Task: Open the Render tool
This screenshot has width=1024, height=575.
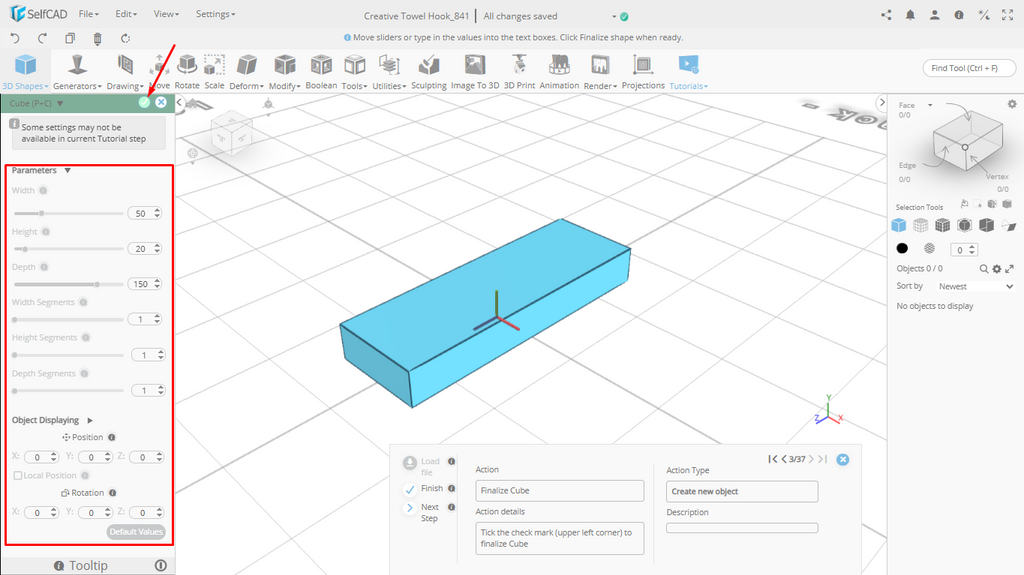Action: click(x=600, y=72)
